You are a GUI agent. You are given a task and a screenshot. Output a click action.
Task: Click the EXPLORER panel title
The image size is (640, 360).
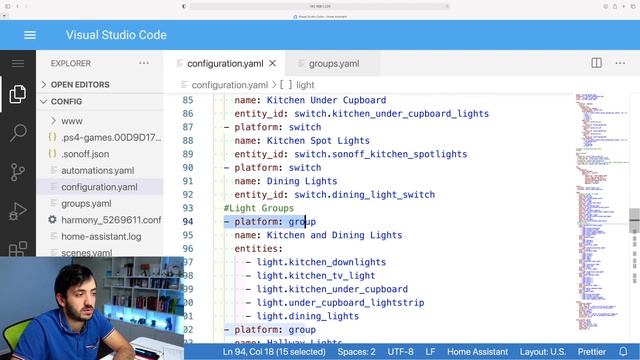[x=71, y=63]
